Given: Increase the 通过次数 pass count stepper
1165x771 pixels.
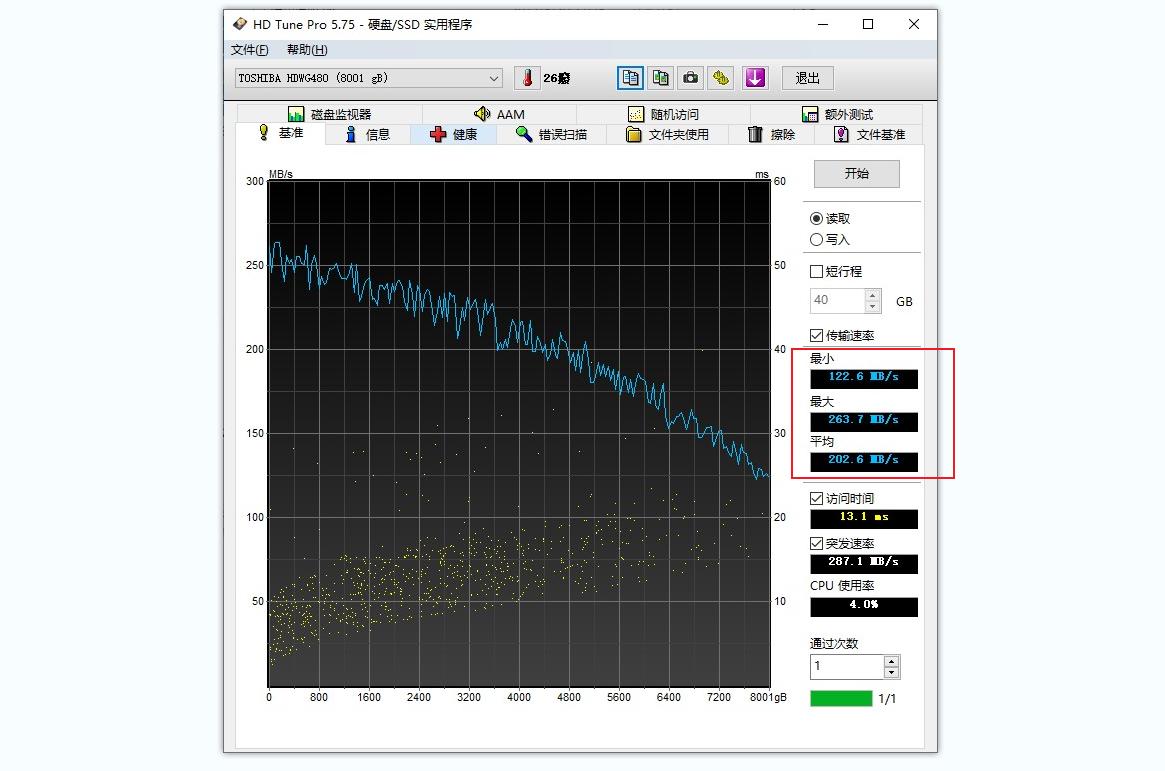Looking at the screenshot, I should pyautogui.click(x=893, y=661).
